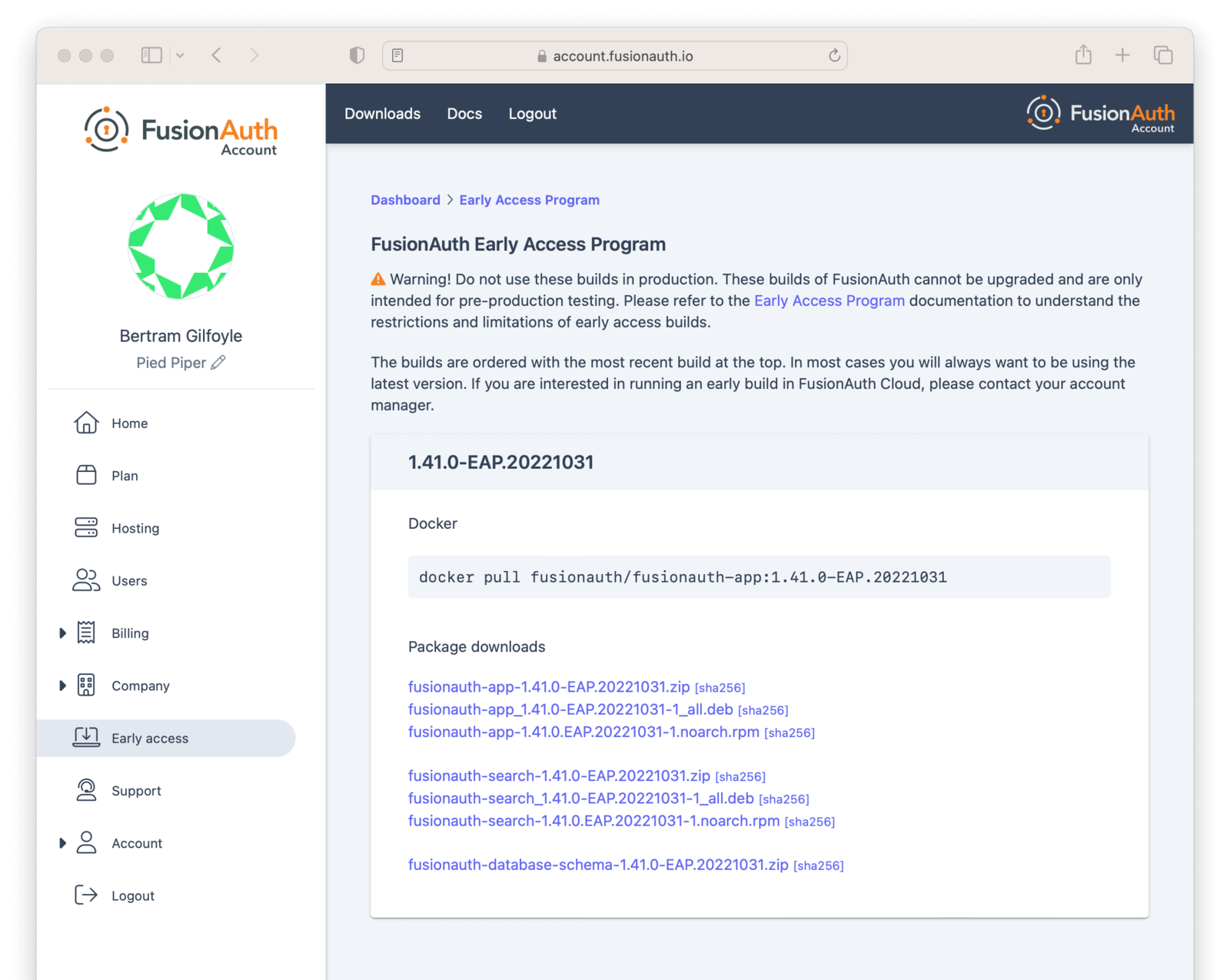Click the green user avatar image
This screenshot has width=1230, height=980.
point(181,246)
